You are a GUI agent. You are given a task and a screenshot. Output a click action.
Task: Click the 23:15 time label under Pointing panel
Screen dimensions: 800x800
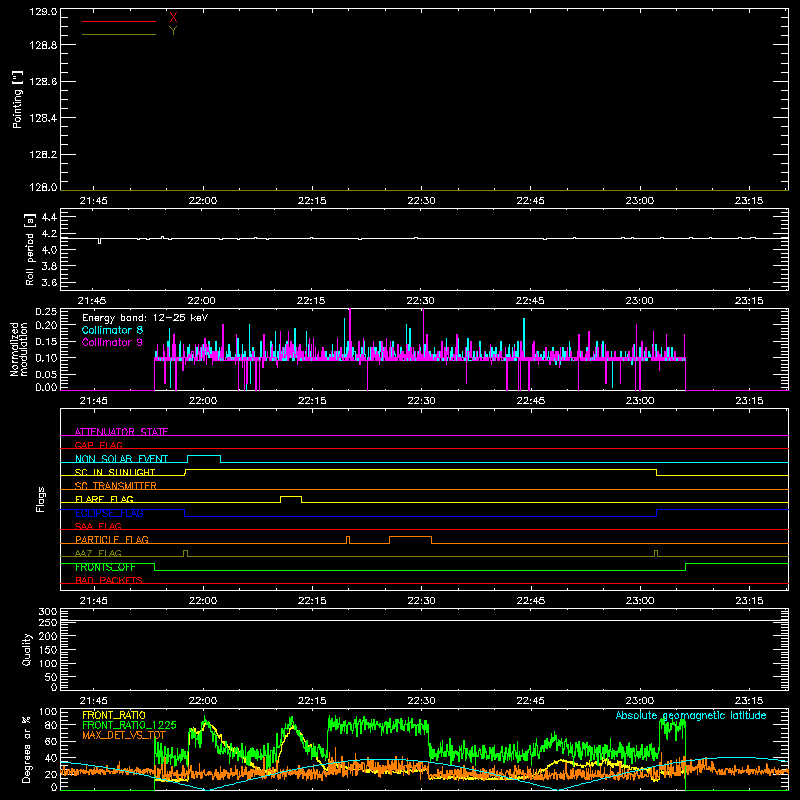749,201
